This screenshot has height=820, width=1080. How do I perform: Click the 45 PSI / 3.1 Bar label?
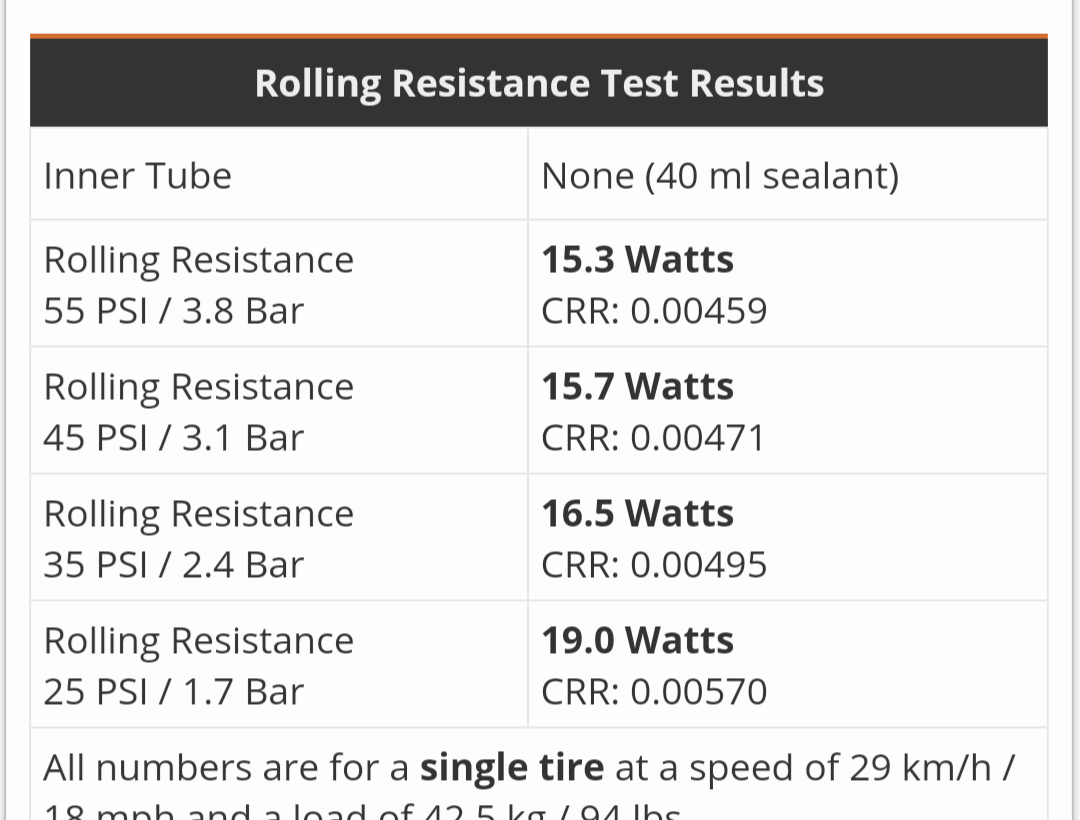173,438
